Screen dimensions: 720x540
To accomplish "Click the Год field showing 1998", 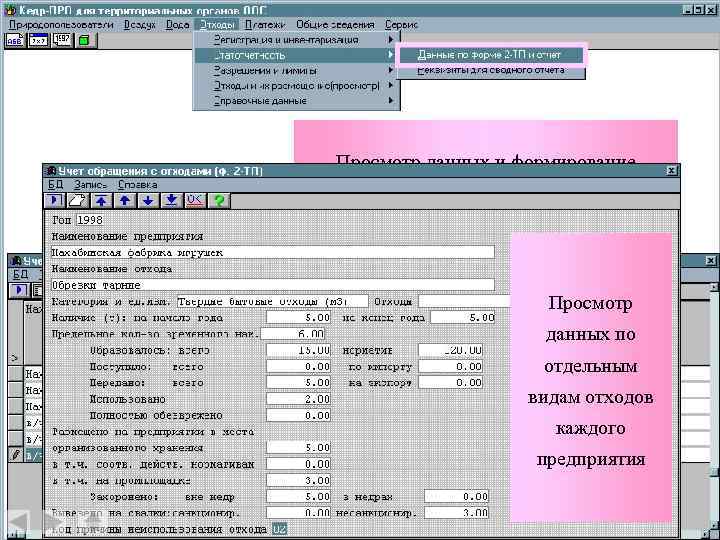I will coord(90,220).
